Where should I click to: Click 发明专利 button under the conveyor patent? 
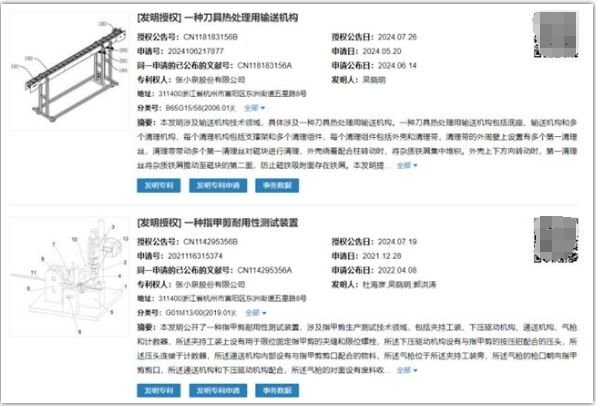click(159, 186)
